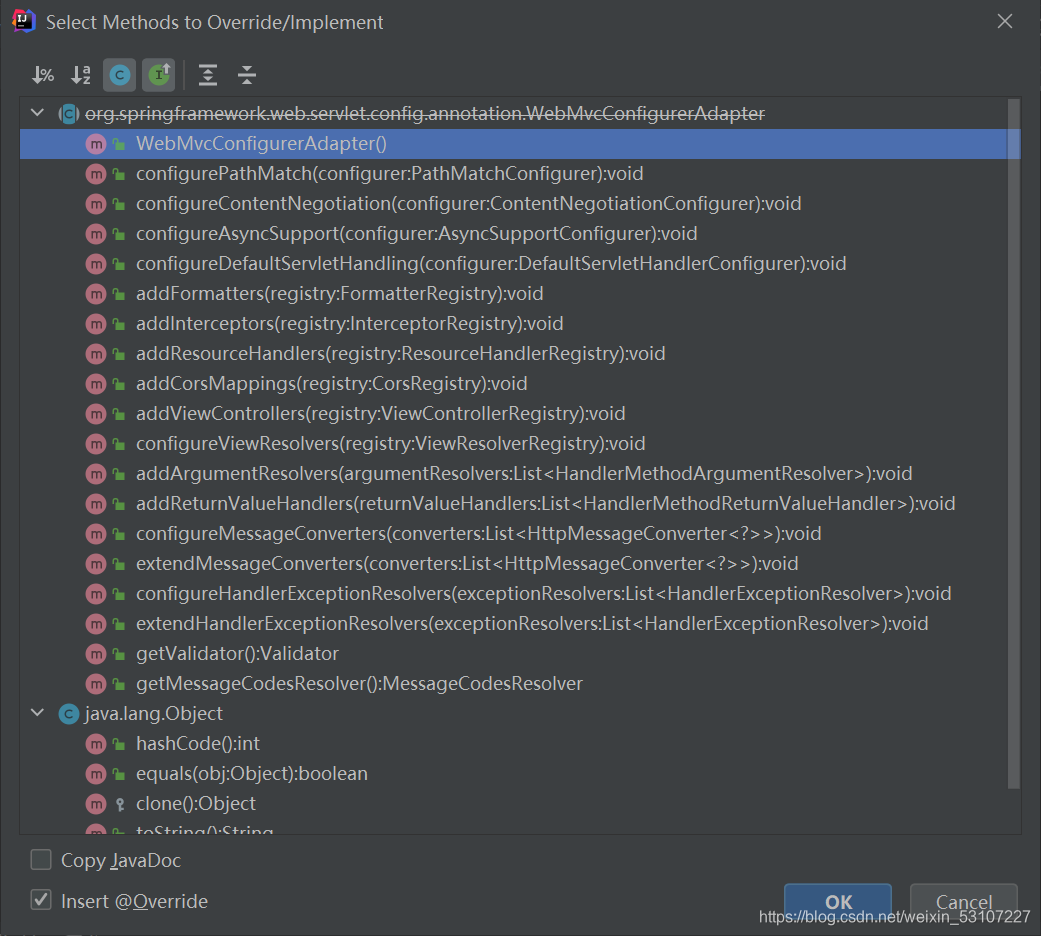Screen dimensions: 1041x936
Task: Collapse WebMvcConfigurerAdapter class node
Action: (37, 114)
